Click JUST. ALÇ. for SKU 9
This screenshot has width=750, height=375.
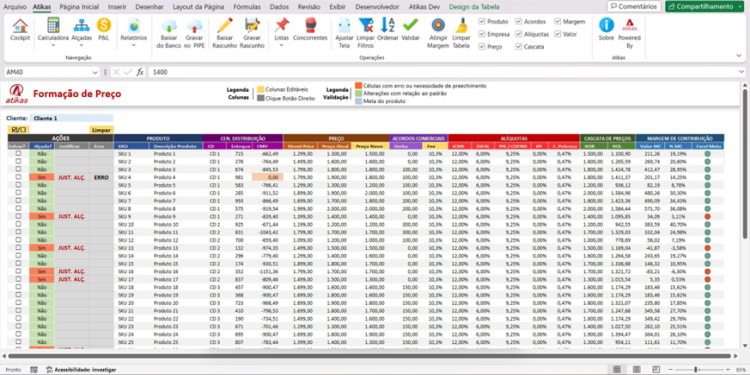click(71, 217)
